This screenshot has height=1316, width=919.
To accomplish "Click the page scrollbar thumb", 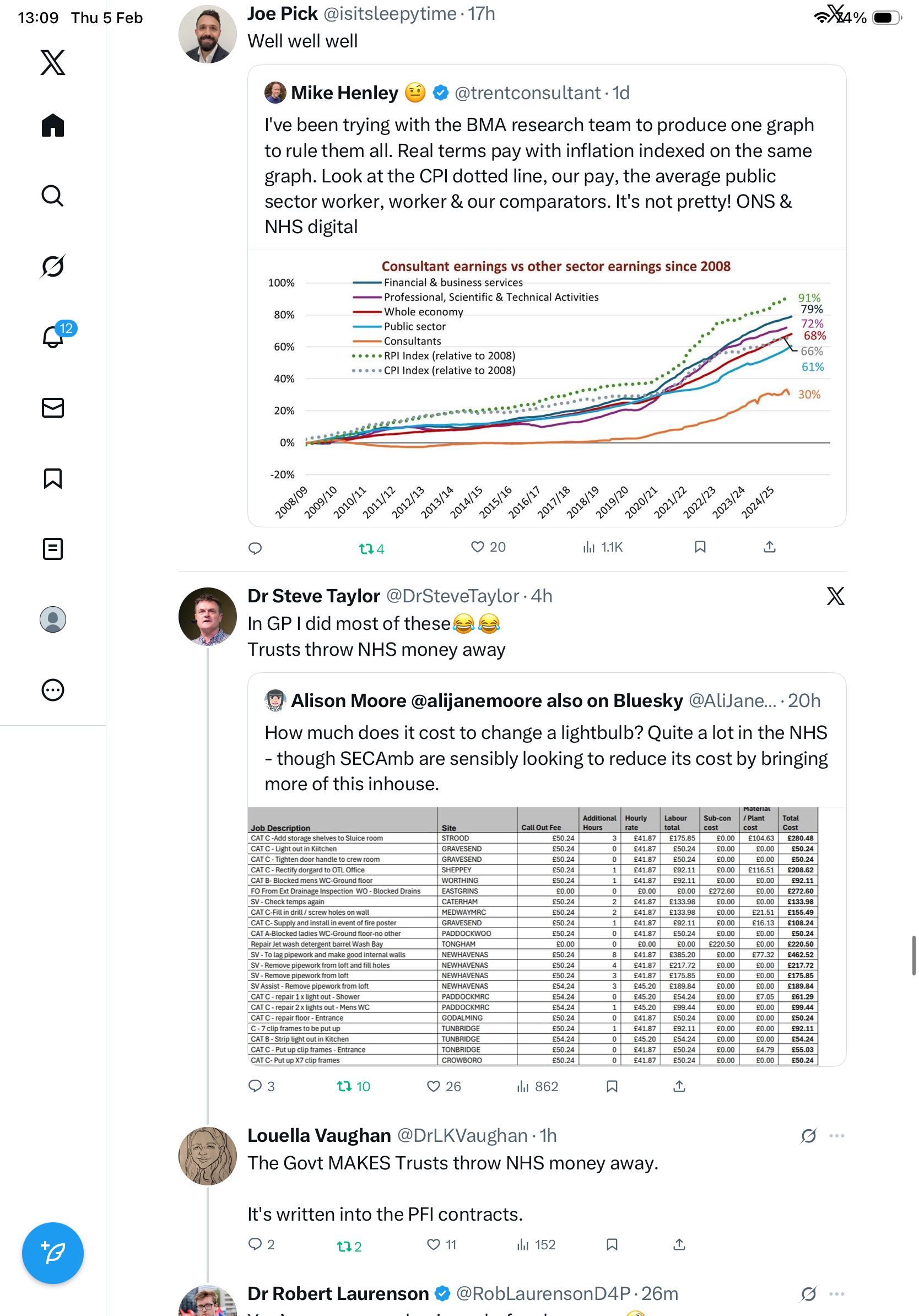I will [x=913, y=955].
